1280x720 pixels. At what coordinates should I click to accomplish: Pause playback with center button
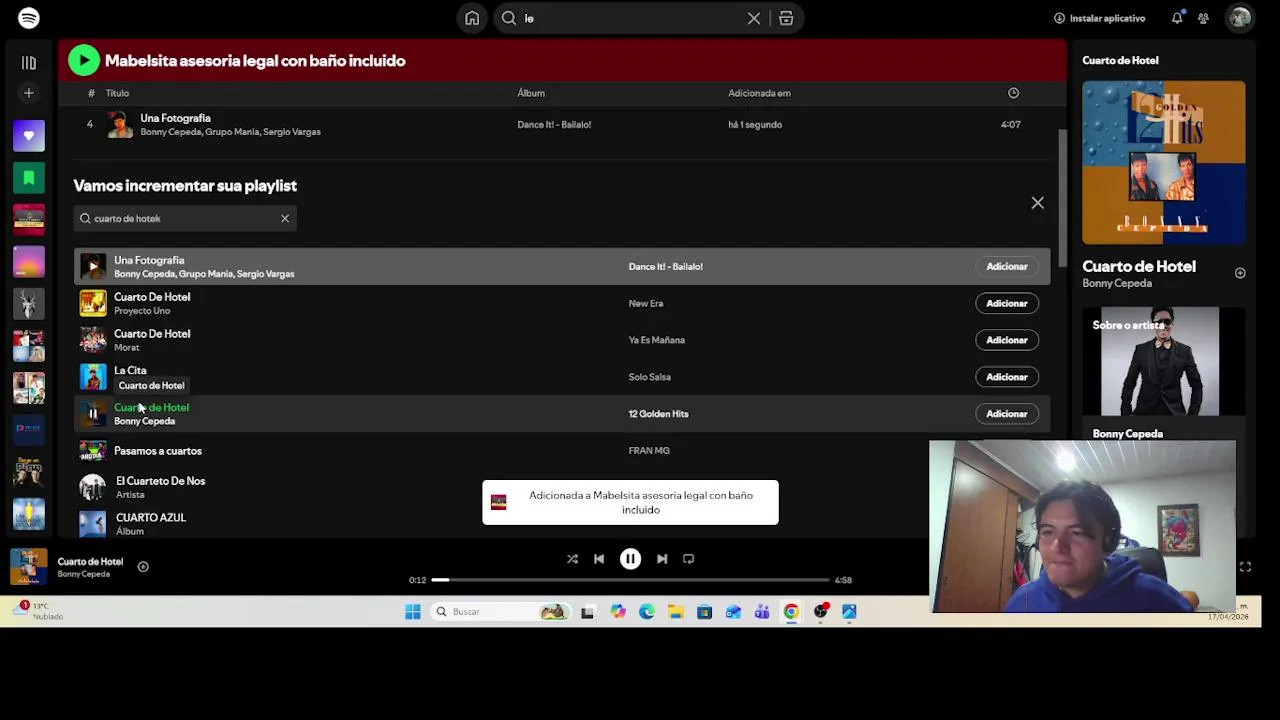[630, 559]
